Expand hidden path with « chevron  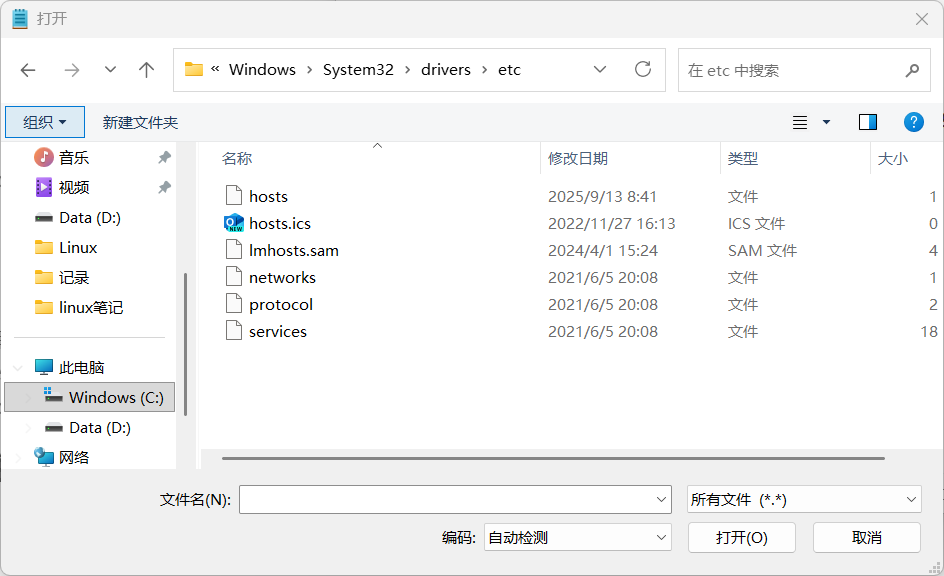pyautogui.click(x=215, y=69)
